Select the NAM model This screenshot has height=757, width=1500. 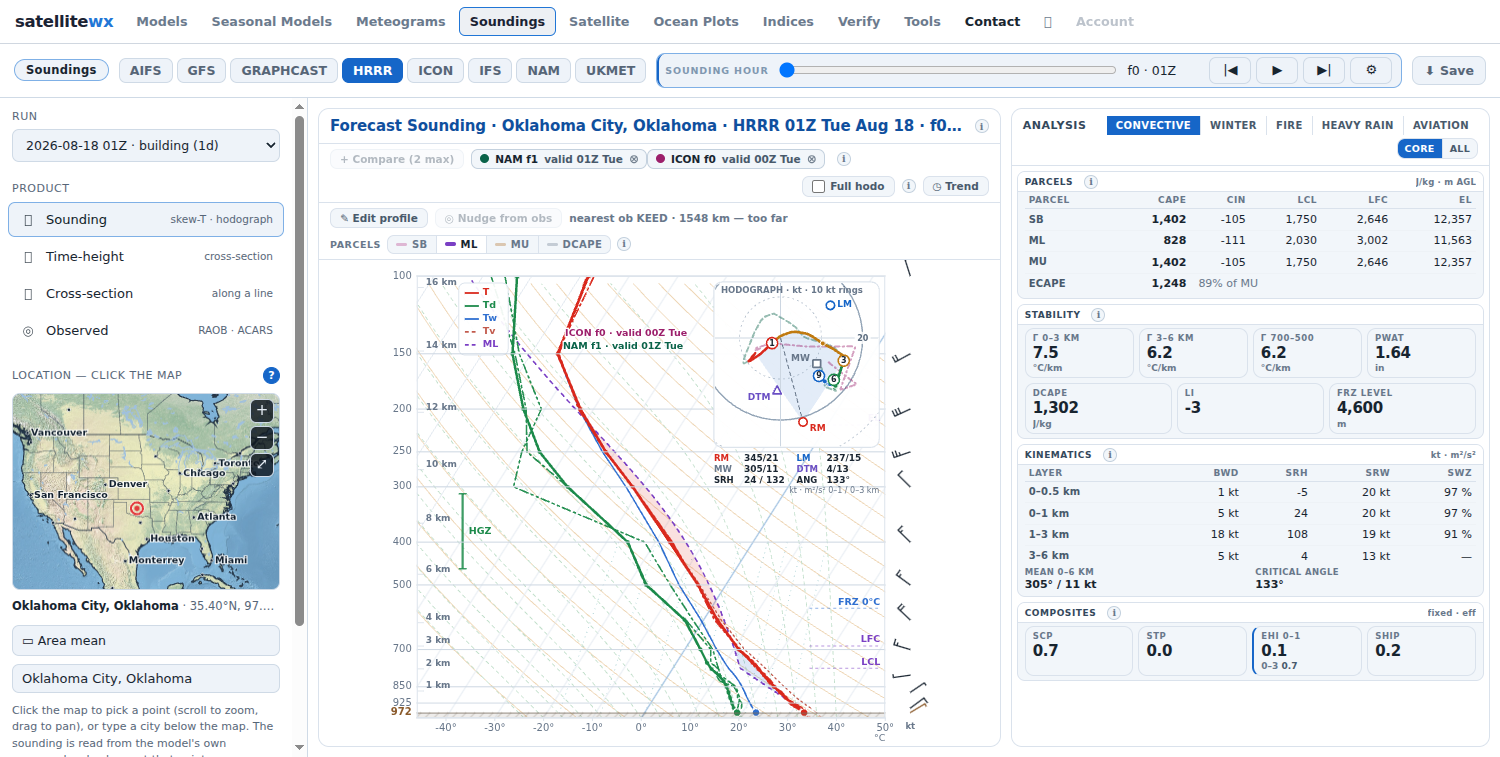click(x=544, y=70)
